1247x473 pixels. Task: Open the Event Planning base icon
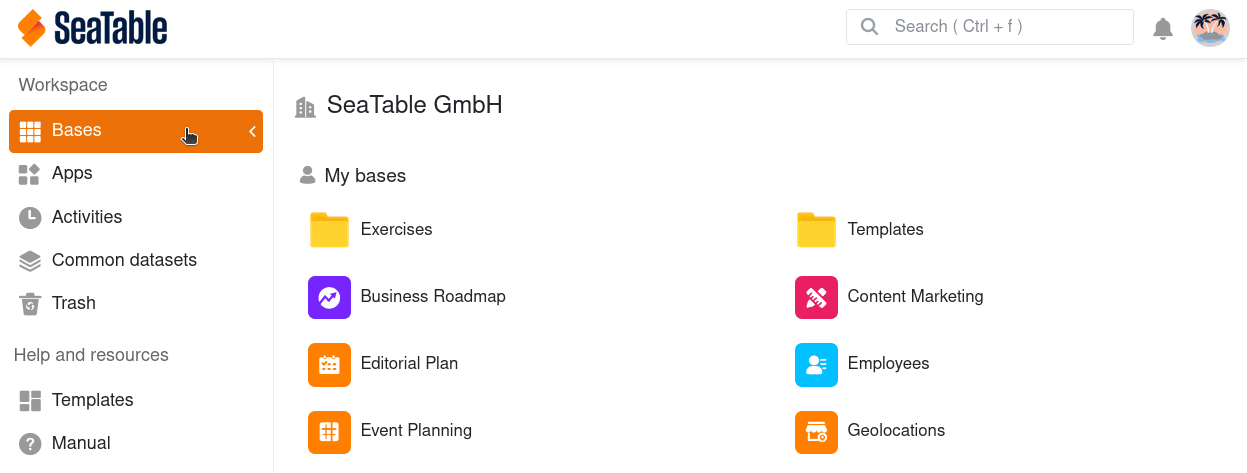coord(329,431)
